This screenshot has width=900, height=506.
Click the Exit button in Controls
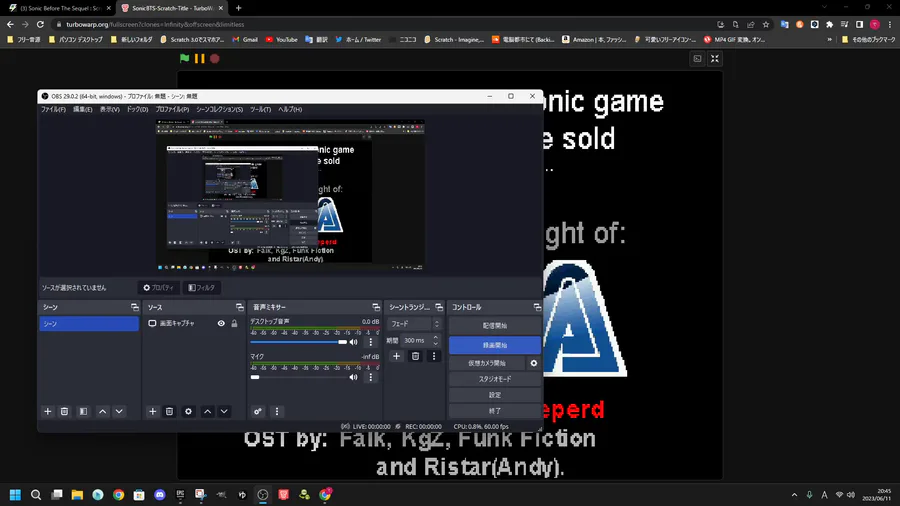[x=495, y=411]
